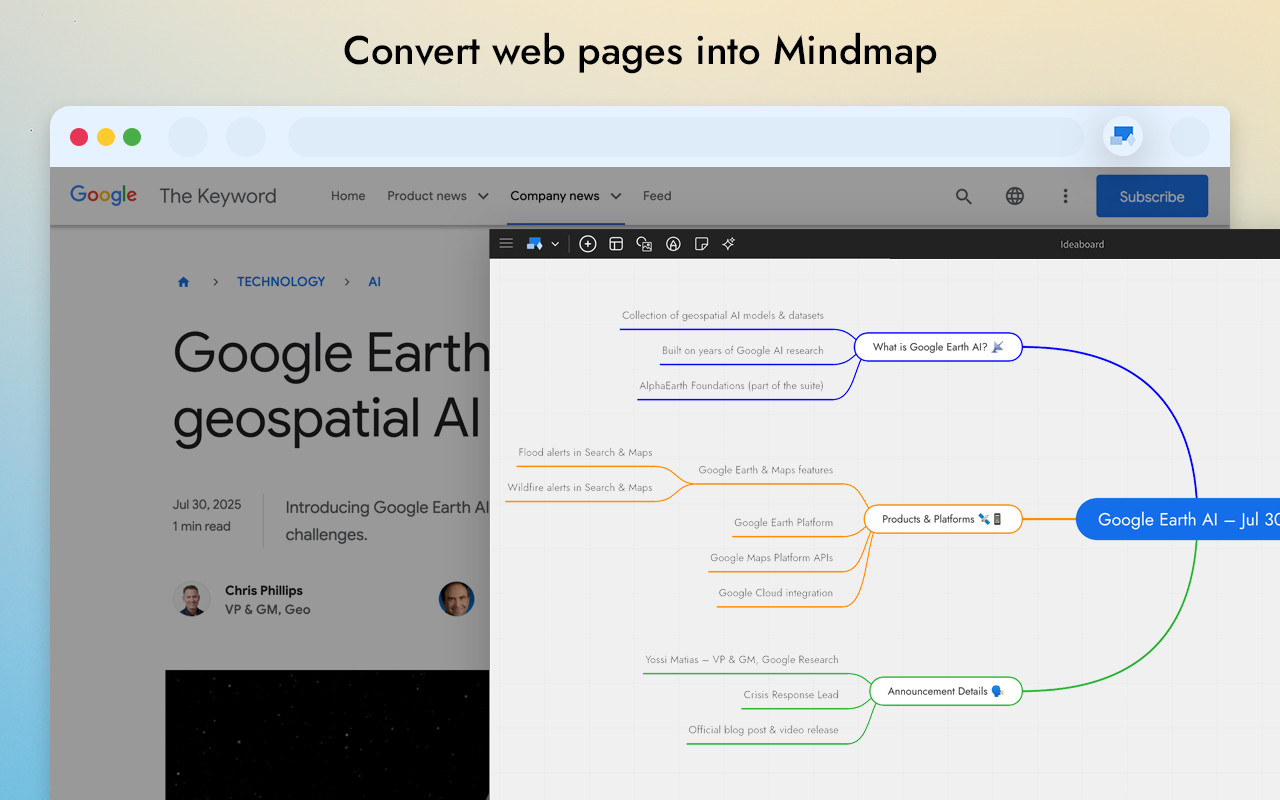Click 'Wildfire alerts in Search & Maps'
The width and height of the screenshot is (1280, 800).
tap(580, 488)
